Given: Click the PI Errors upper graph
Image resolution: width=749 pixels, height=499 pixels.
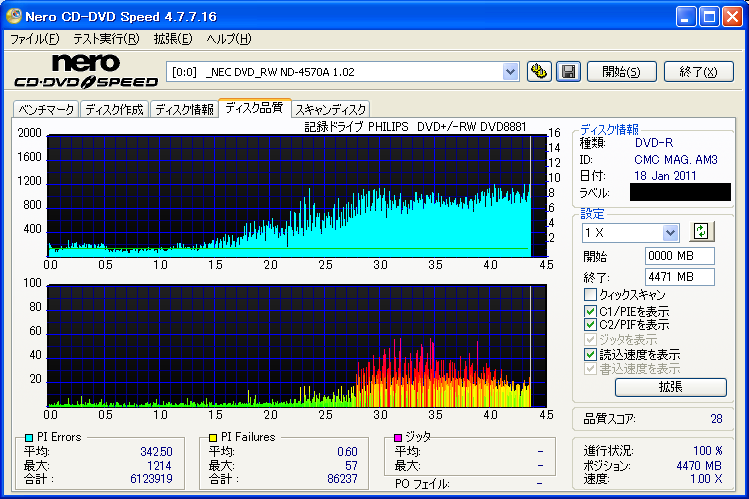Looking at the screenshot, I should pyautogui.click(x=297, y=196).
